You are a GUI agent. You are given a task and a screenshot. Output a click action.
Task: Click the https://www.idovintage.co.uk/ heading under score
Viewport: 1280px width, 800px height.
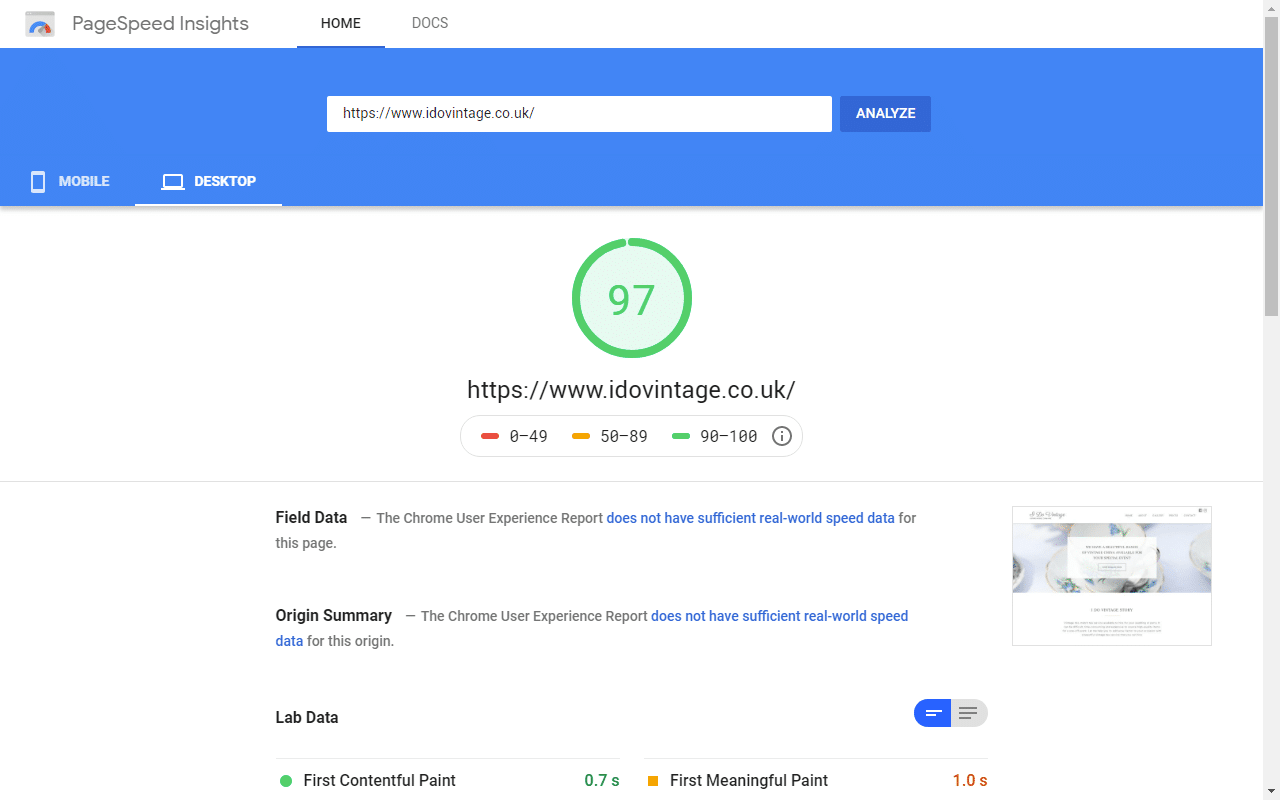tap(631, 390)
